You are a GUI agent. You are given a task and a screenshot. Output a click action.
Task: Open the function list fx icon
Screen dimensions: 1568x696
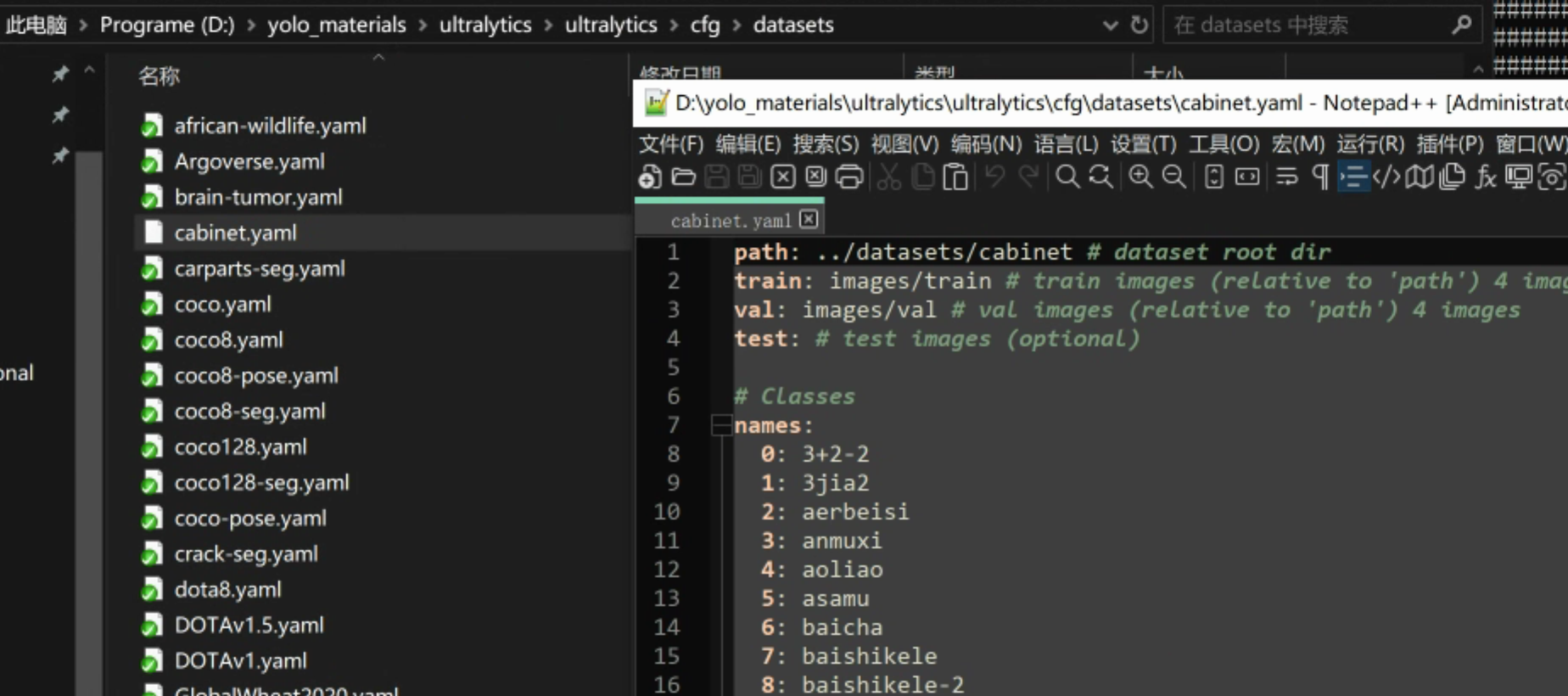1485,177
